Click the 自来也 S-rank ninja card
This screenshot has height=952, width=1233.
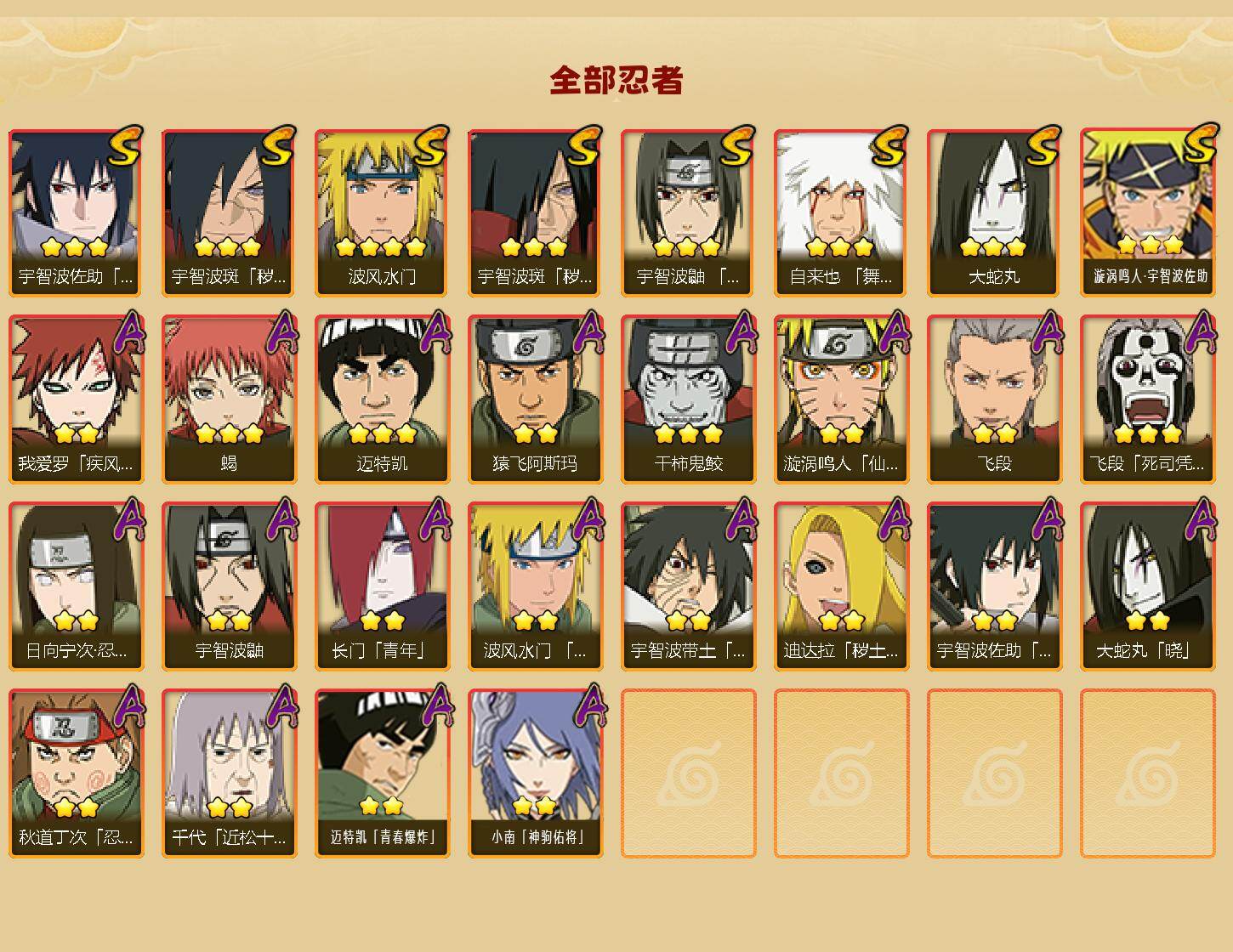tap(842, 212)
